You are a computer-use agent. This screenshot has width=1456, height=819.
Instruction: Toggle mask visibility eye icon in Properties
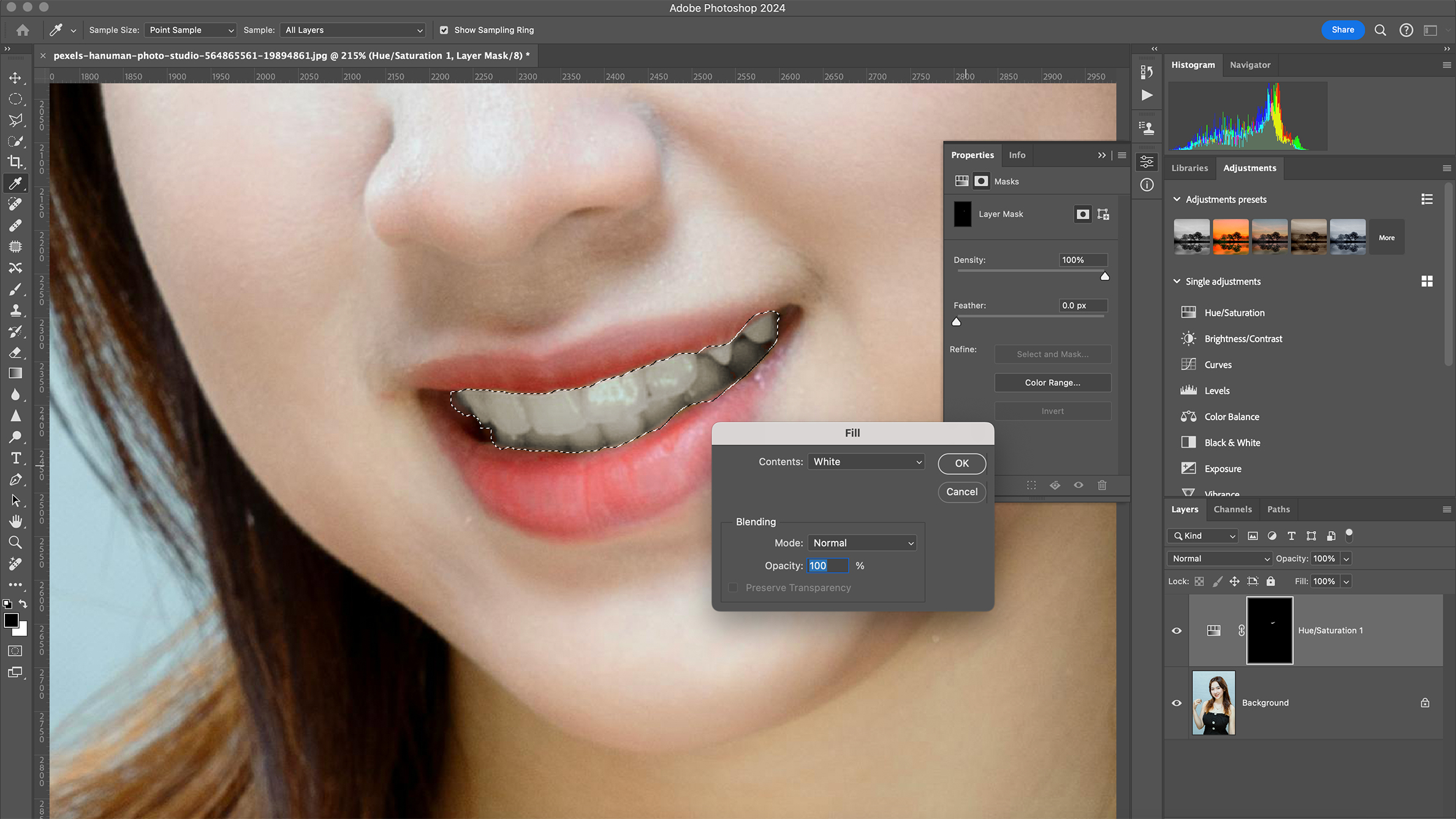(x=1078, y=485)
